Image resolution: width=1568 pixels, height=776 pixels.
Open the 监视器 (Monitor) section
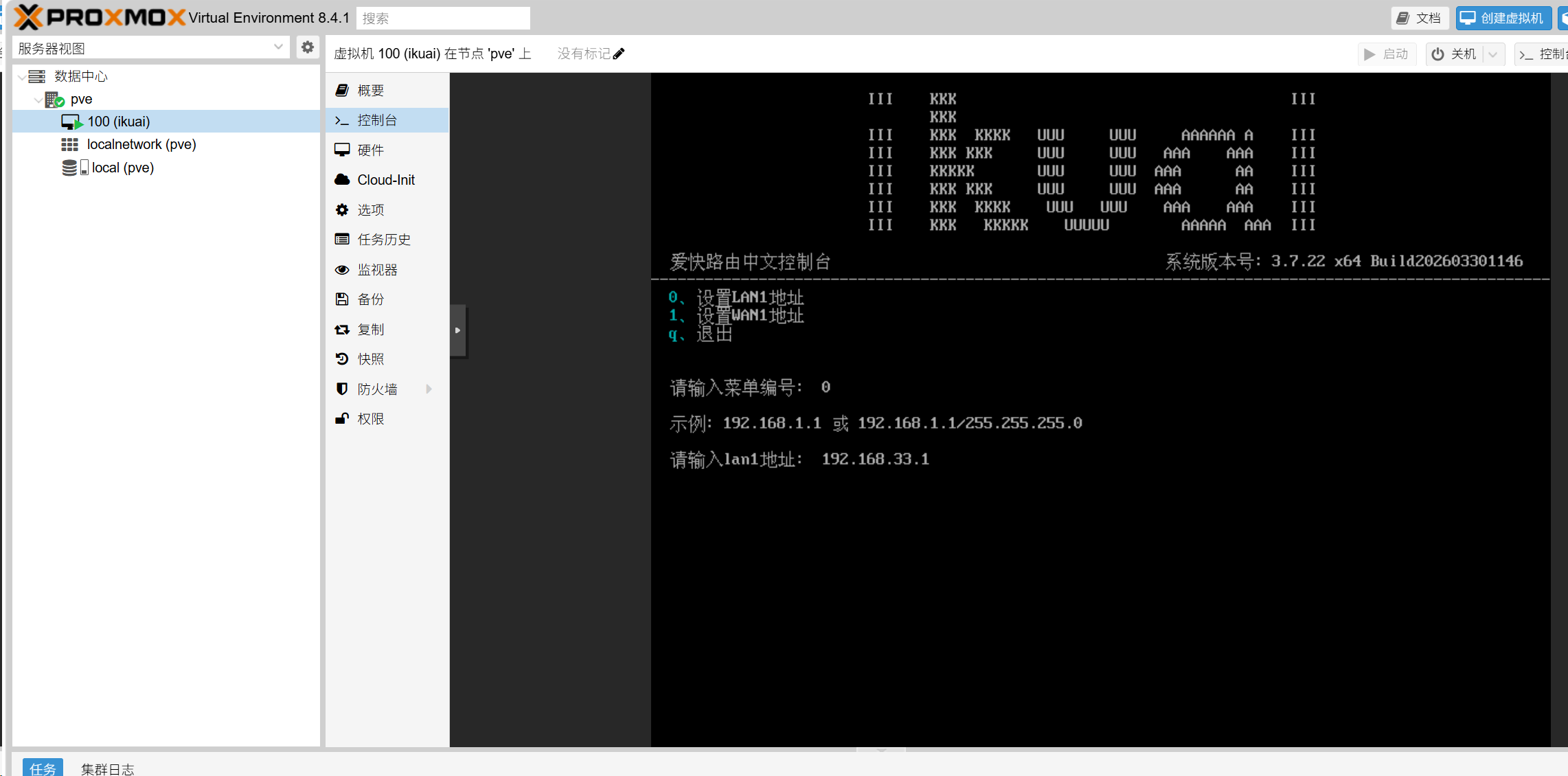tap(377, 270)
